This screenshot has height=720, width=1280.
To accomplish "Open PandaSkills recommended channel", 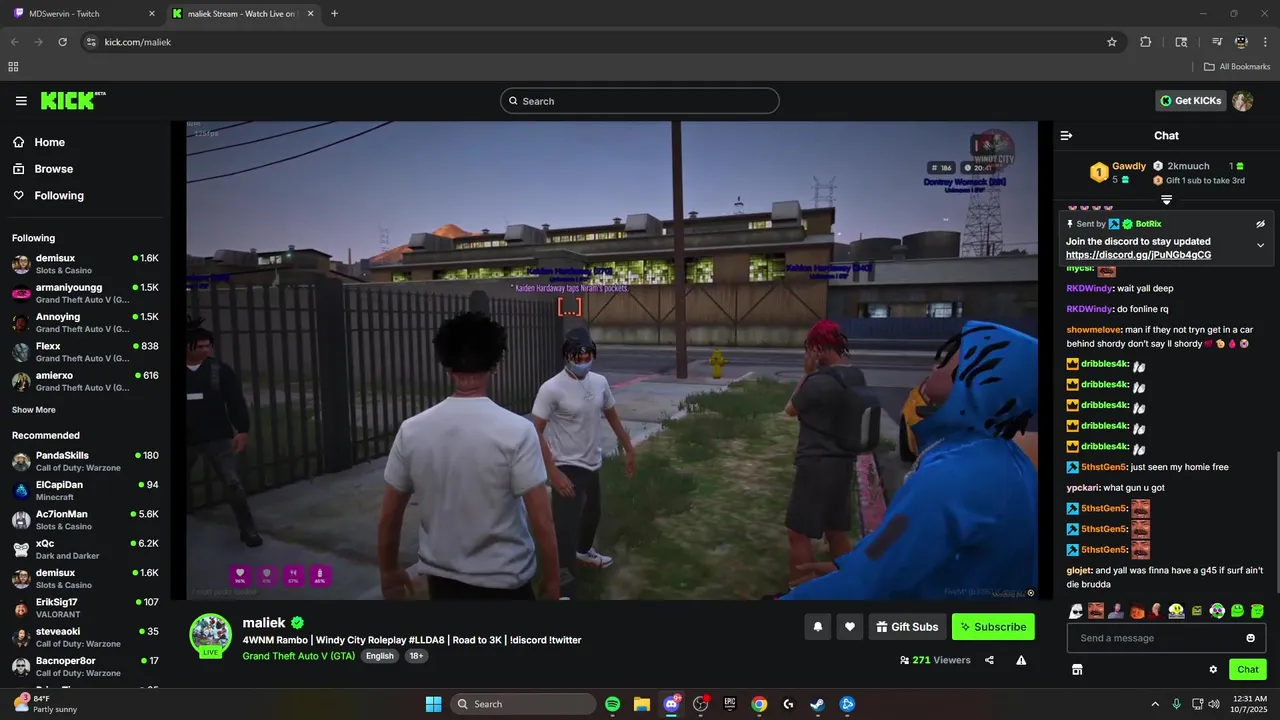I will click(x=85, y=461).
